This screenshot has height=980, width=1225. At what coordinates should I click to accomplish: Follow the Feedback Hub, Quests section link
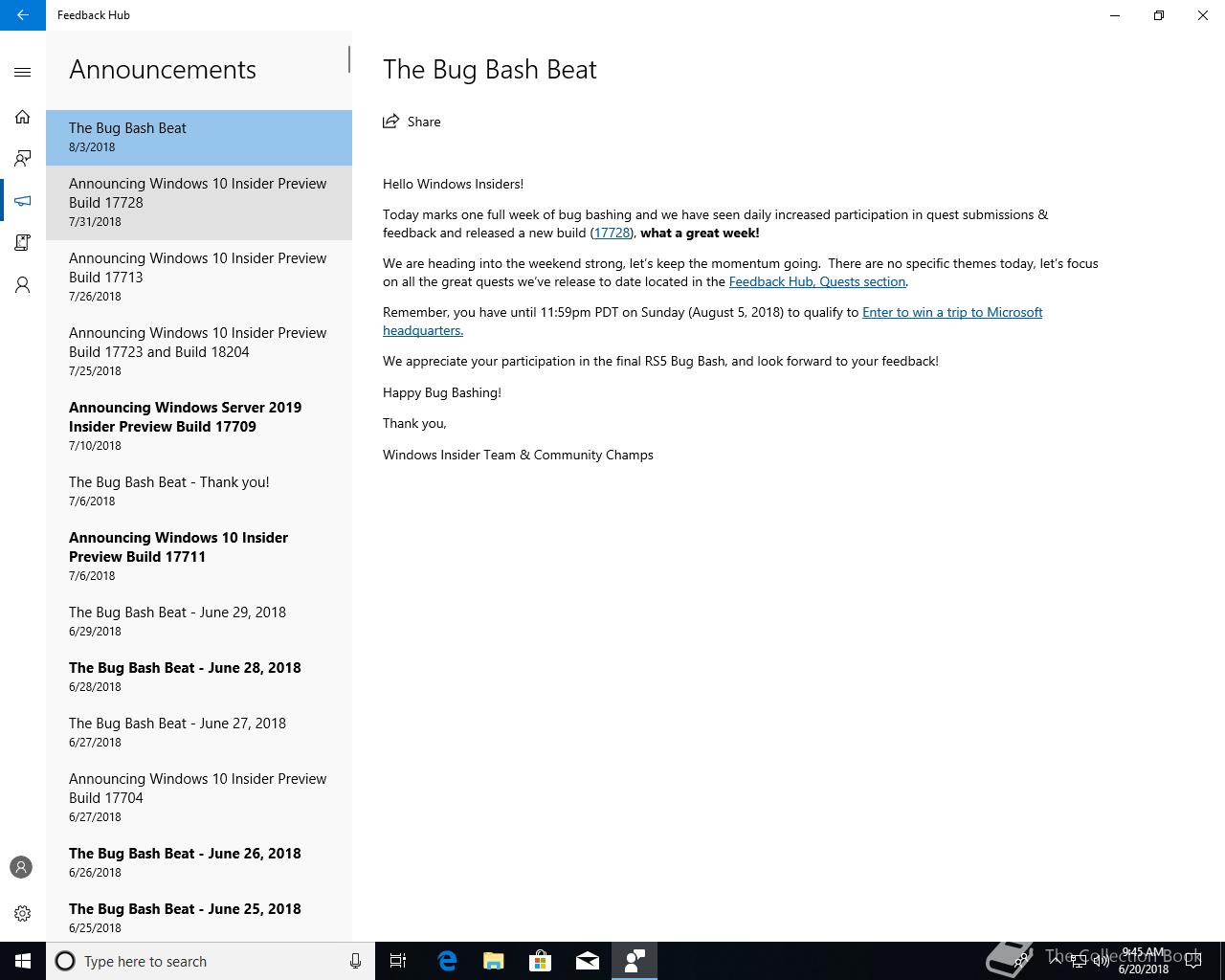pyautogui.click(x=817, y=281)
